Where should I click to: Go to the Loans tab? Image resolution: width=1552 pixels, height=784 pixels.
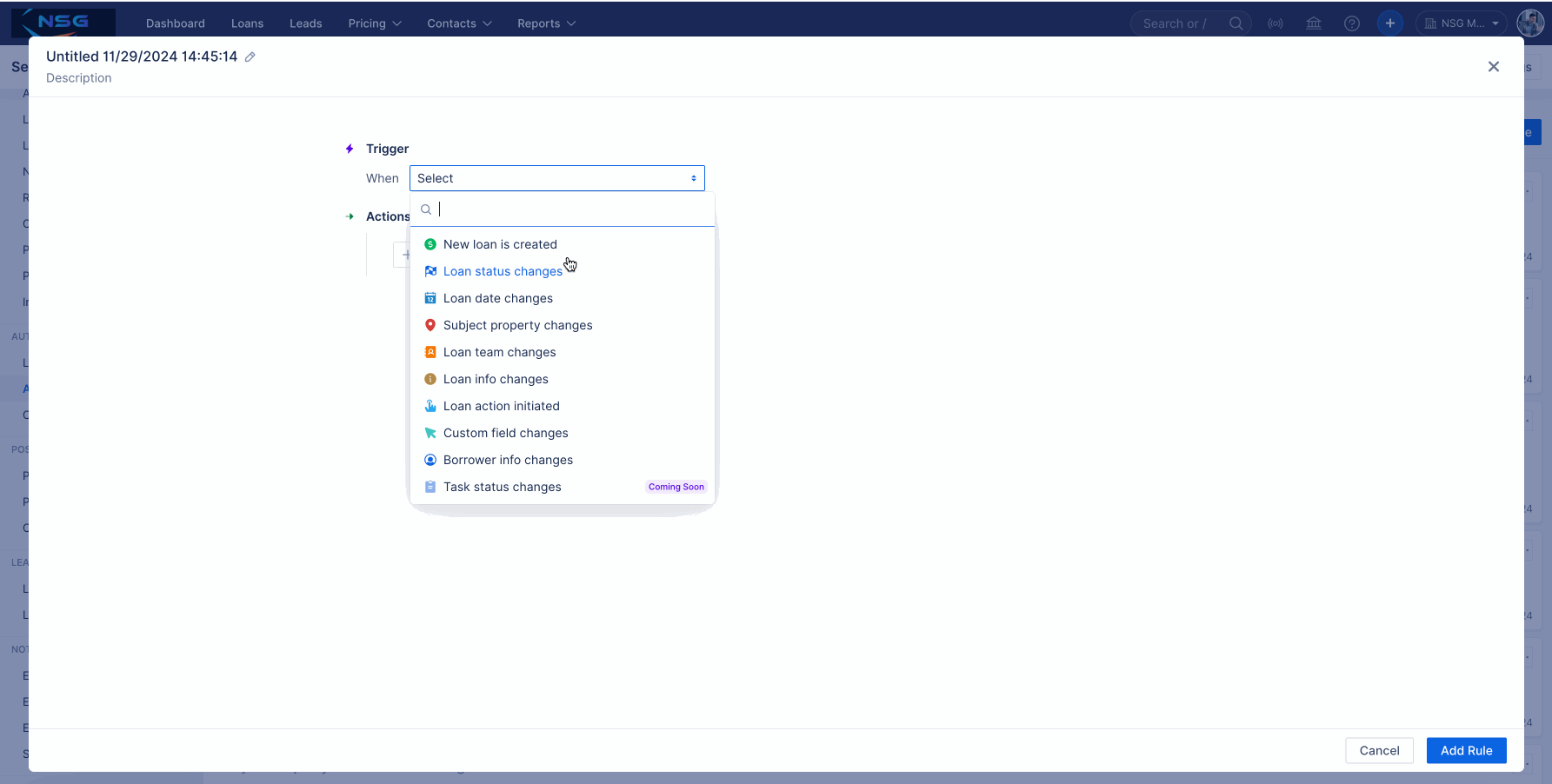pyautogui.click(x=247, y=23)
